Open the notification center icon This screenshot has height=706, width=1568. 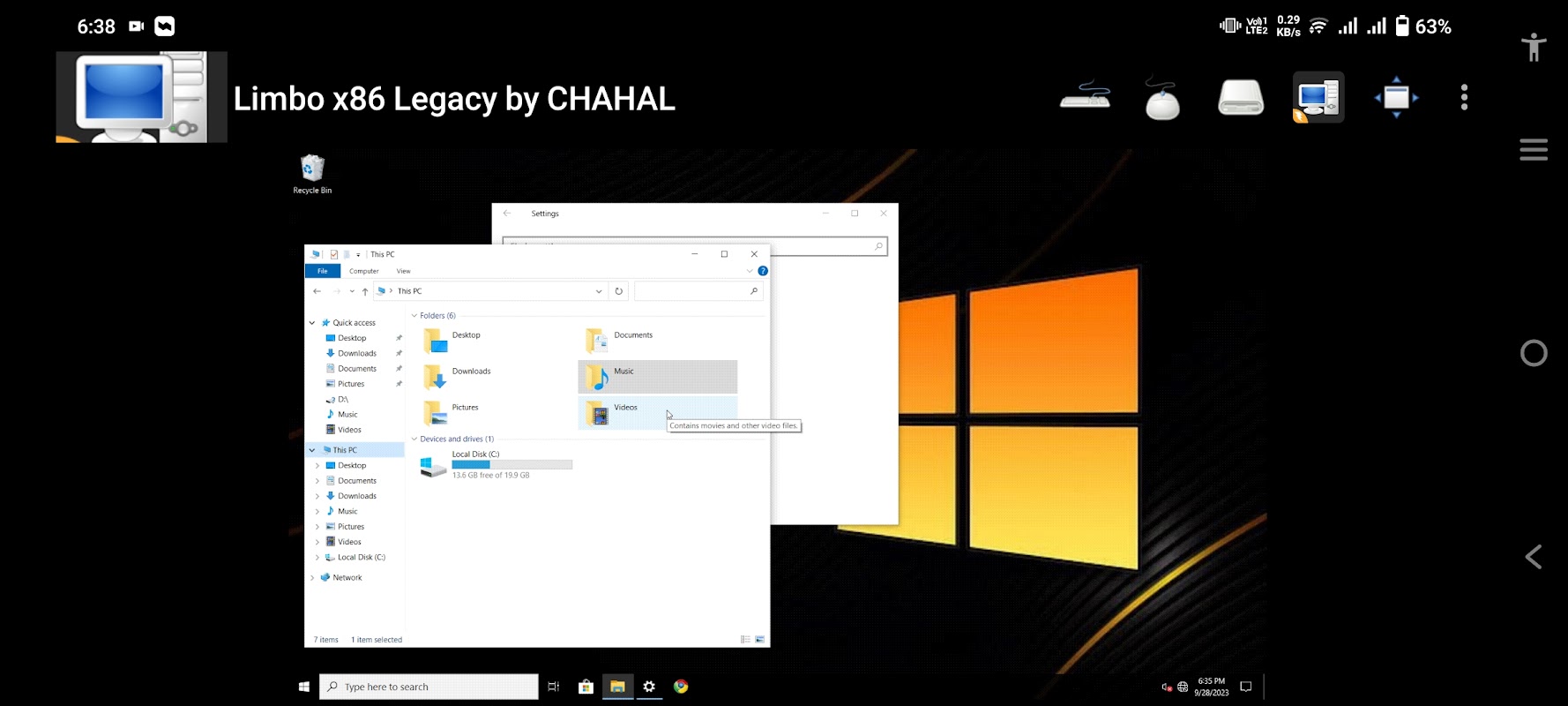click(1246, 687)
